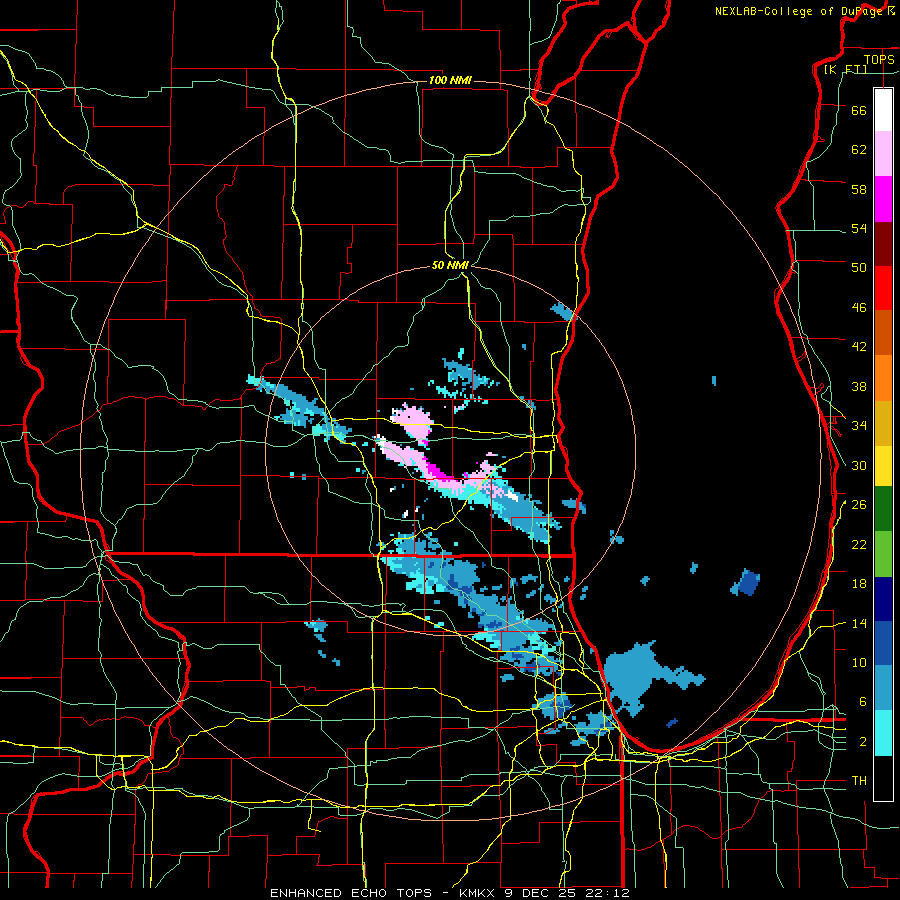Click the dark blue echo patch mid-lake
Image resolution: width=900 pixels, height=900 pixels.
tap(747, 583)
